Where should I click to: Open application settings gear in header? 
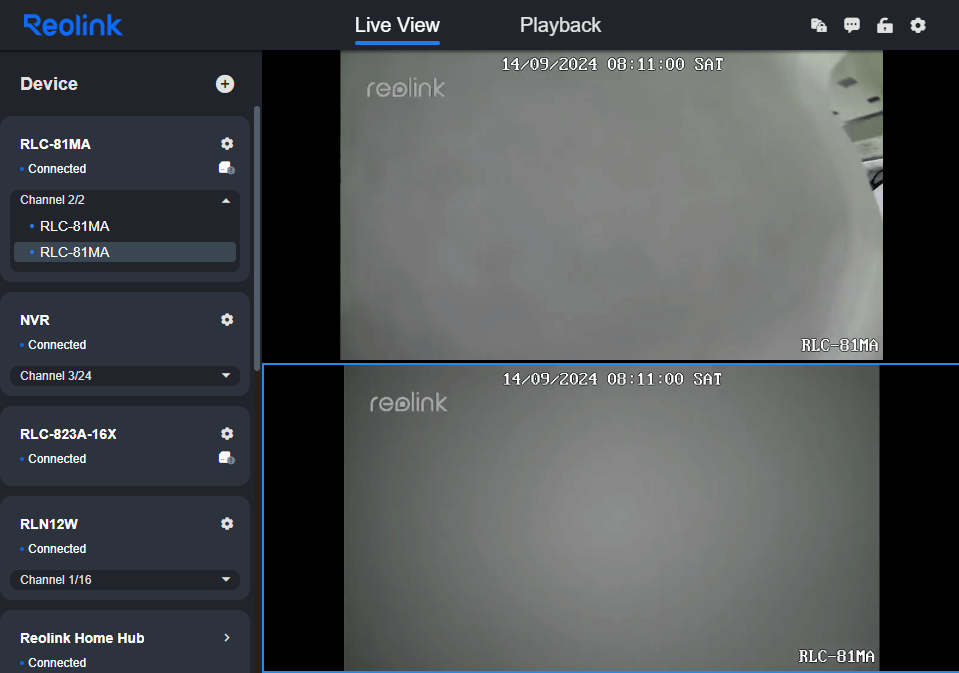click(x=917, y=25)
